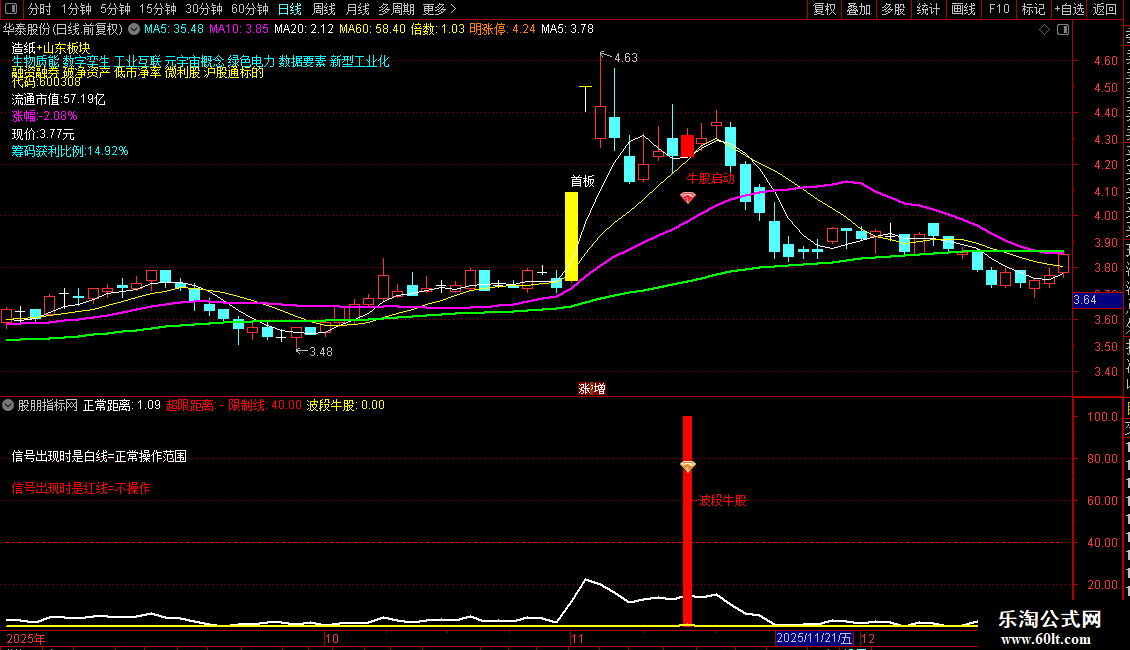Click the 信号出现时是红线=不操作 note
The height and width of the screenshot is (650, 1130).
[x=81, y=489]
